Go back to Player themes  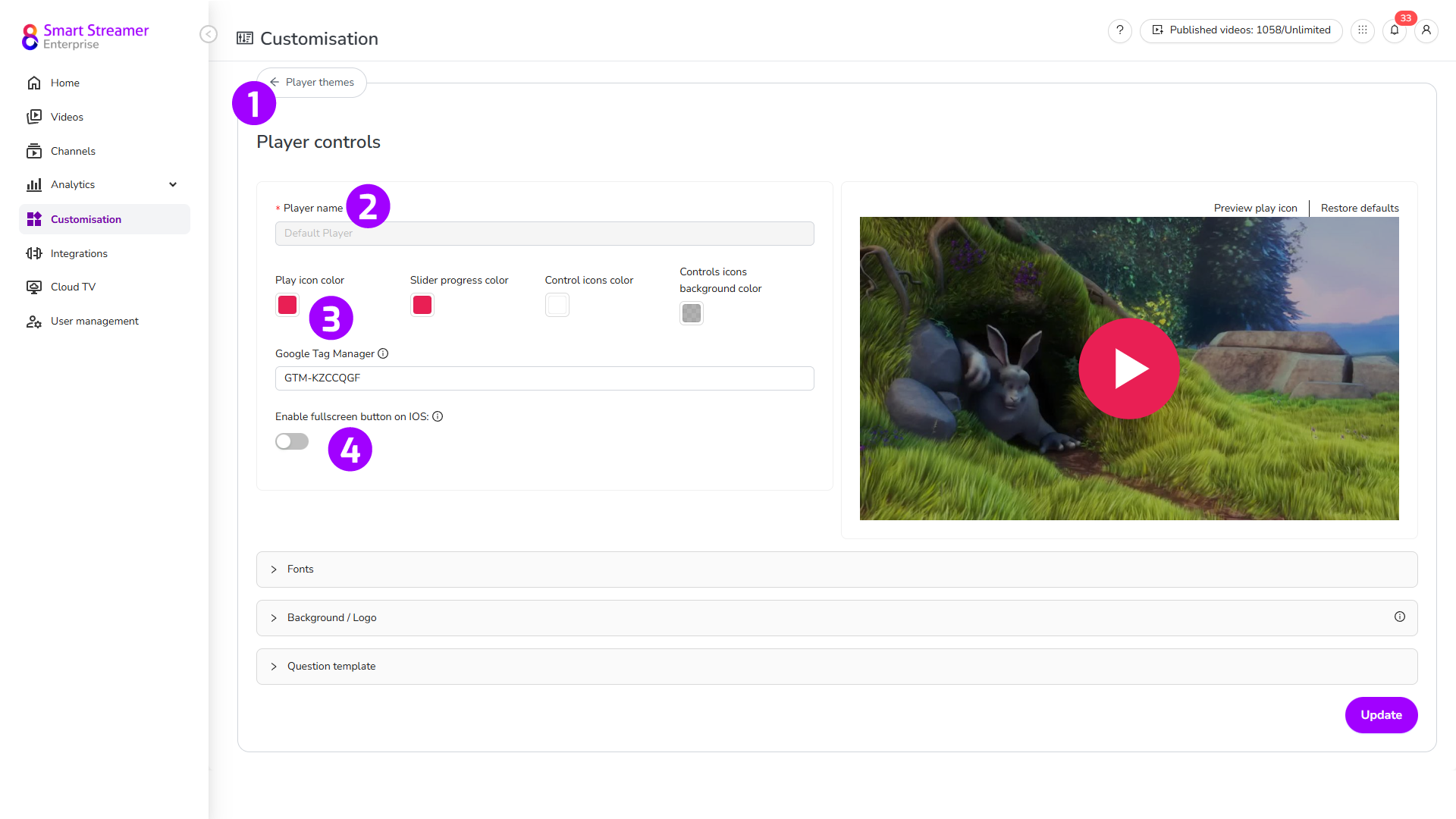312,82
